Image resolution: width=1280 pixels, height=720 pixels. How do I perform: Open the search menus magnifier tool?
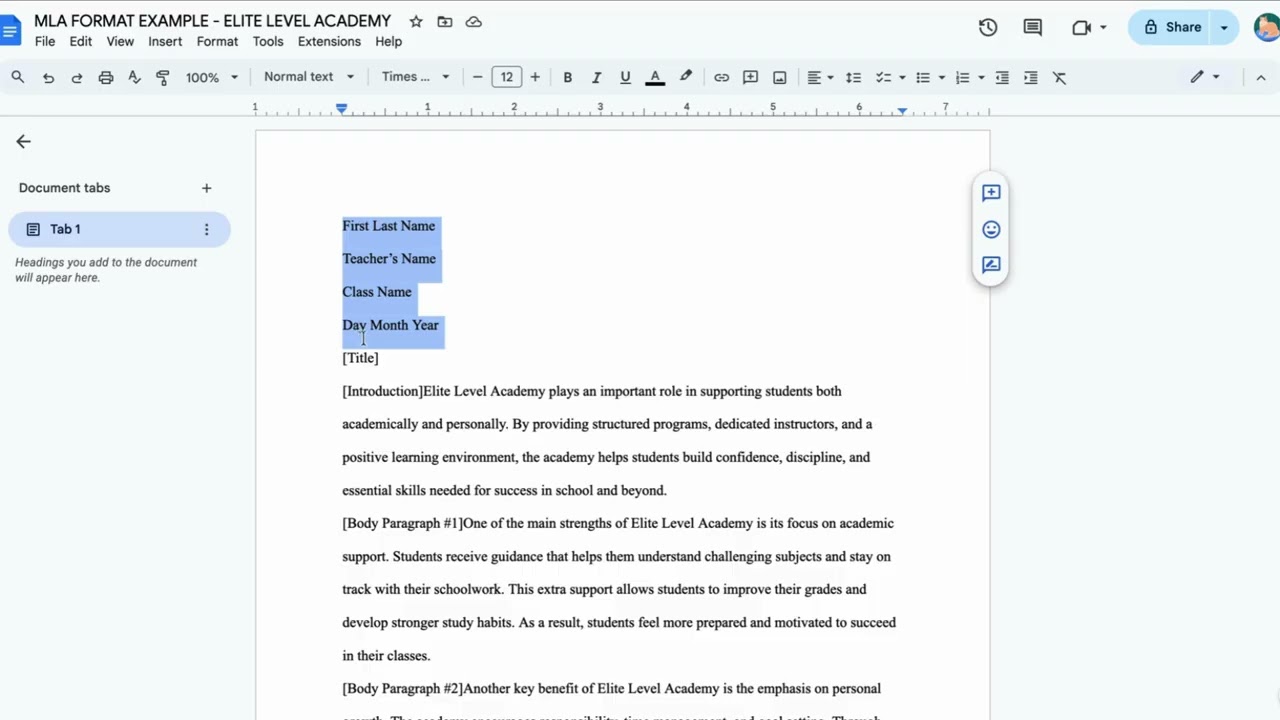coord(18,77)
